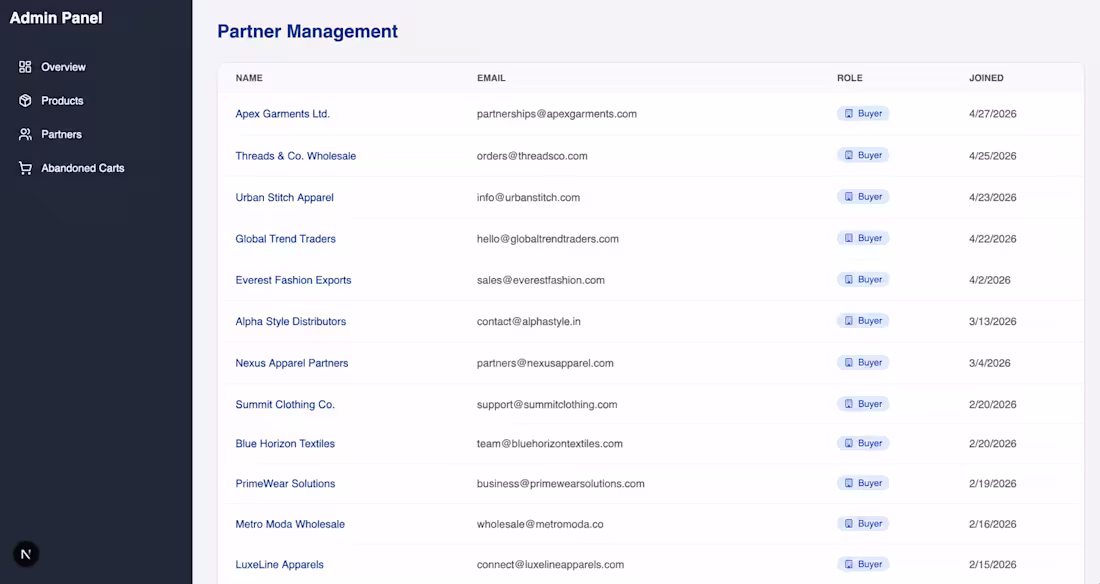Open Alpha Style Distributors partner

291,321
